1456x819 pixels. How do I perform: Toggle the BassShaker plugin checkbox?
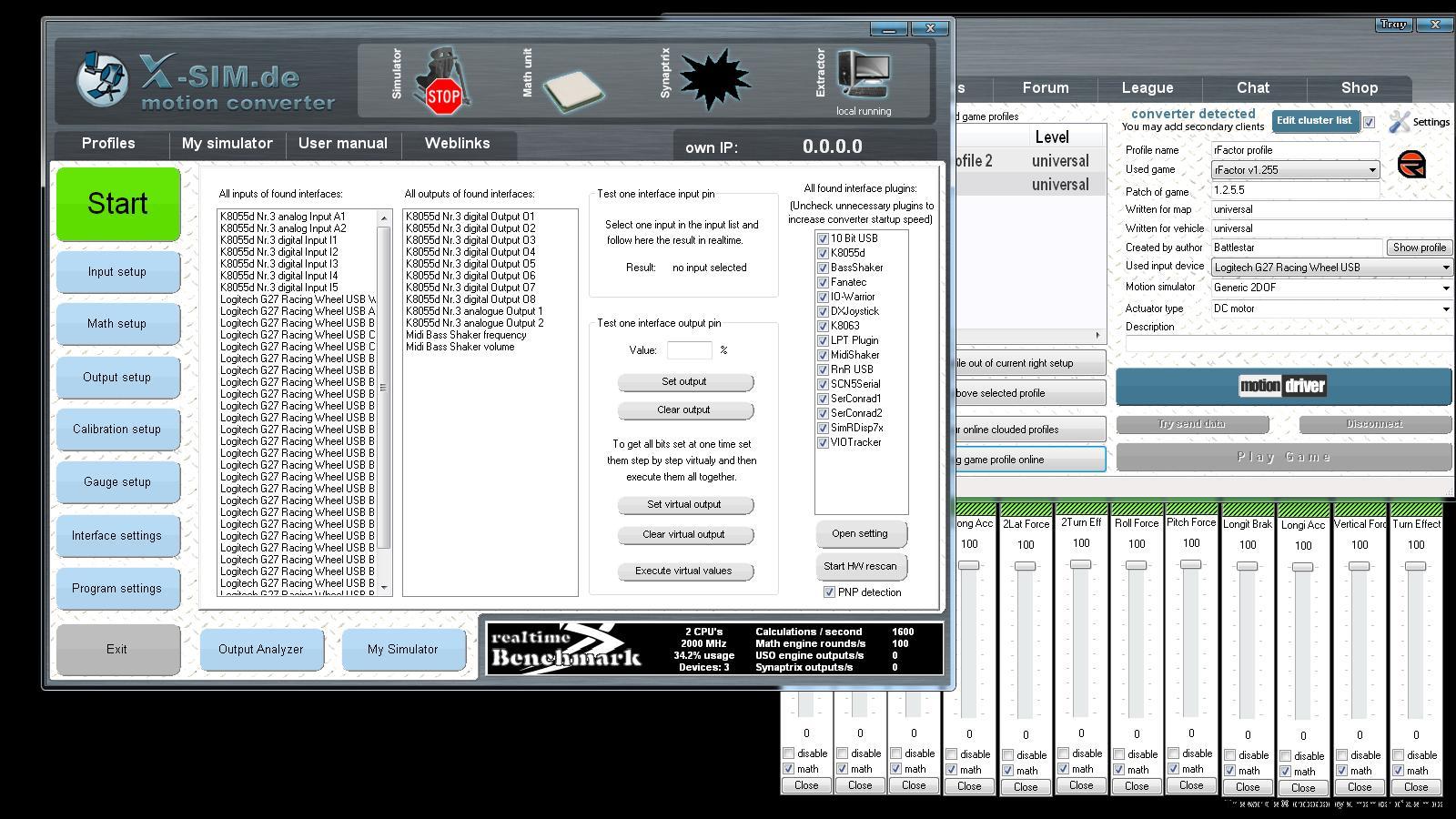coord(823,268)
